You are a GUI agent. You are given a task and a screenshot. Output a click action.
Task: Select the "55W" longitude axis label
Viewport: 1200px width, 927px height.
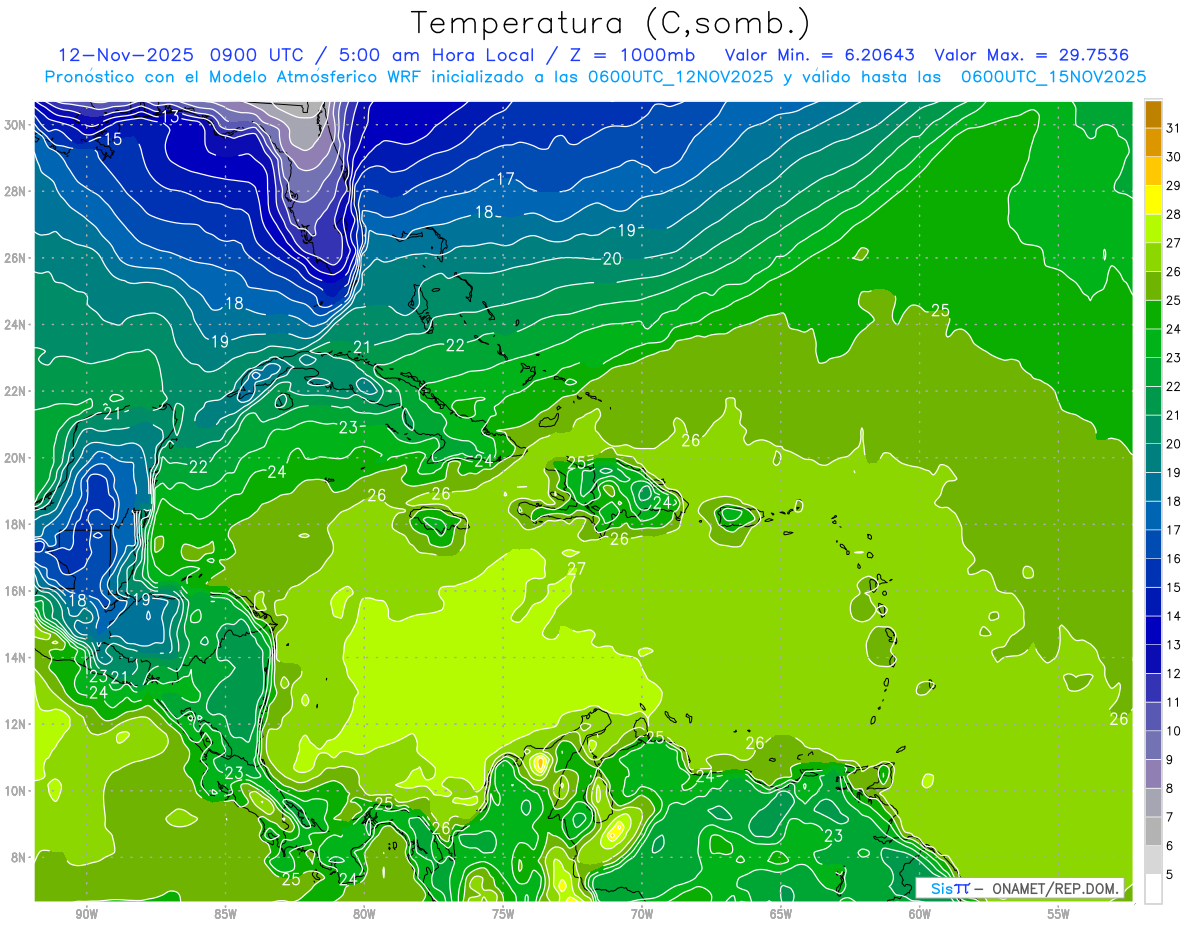pos(1059,913)
